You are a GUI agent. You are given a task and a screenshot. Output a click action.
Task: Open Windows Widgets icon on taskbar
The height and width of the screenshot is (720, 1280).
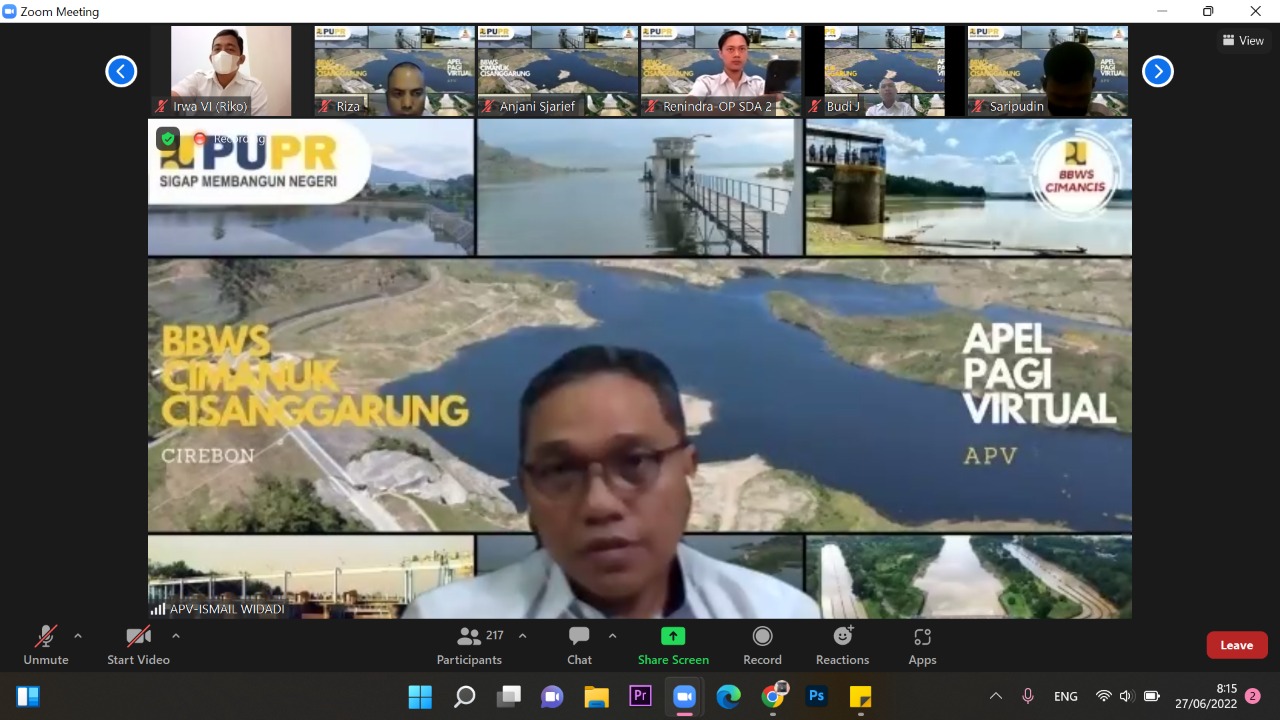click(x=28, y=696)
